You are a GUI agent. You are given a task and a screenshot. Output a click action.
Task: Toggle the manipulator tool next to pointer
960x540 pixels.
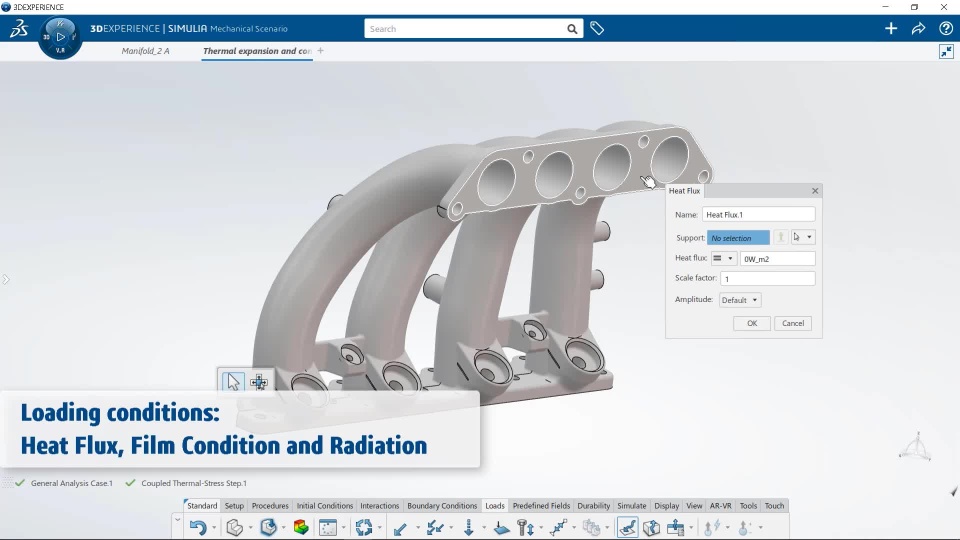259,381
